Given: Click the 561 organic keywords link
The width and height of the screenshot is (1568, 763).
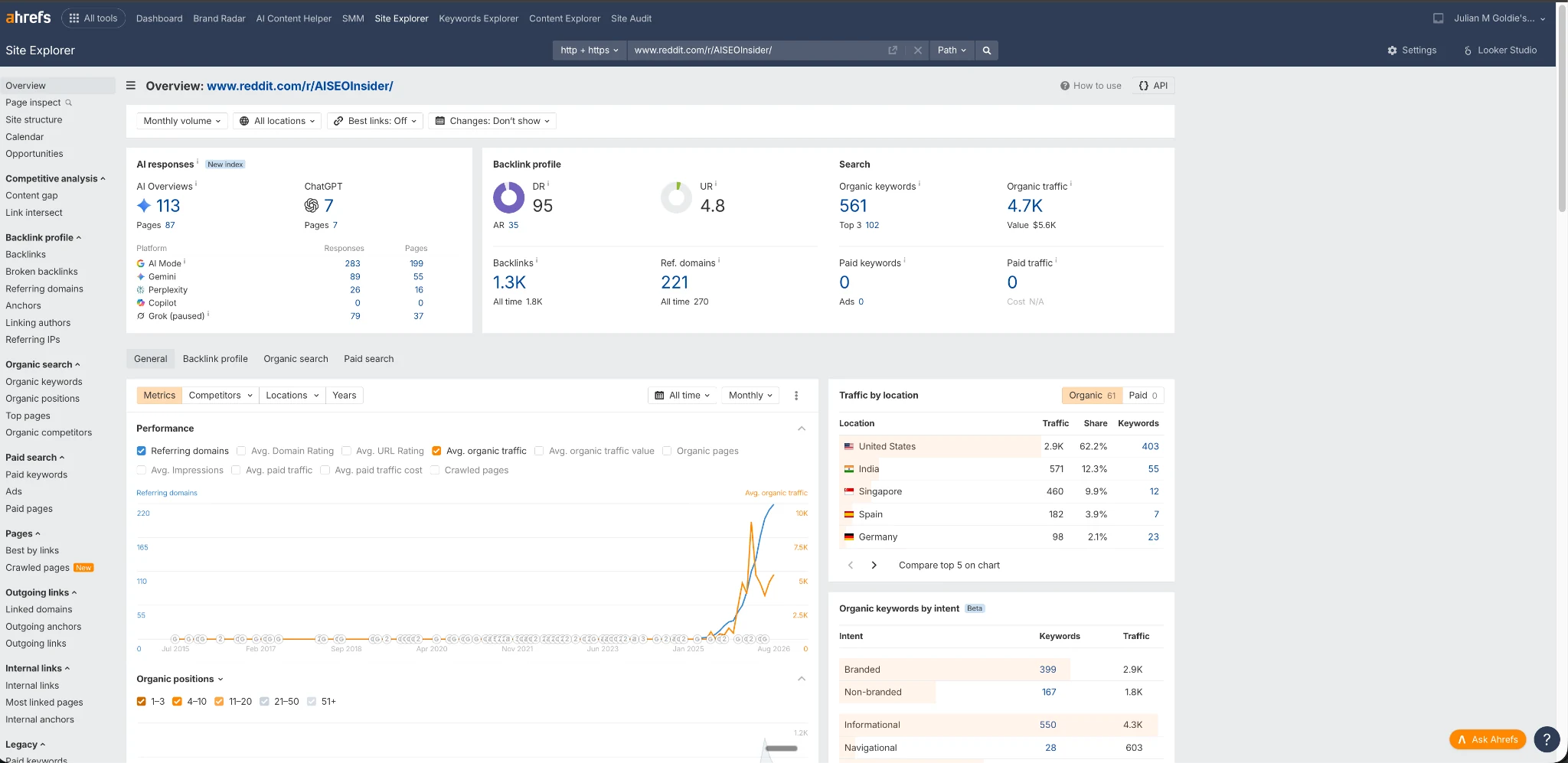Looking at the screenshot, I should [853, 206].
